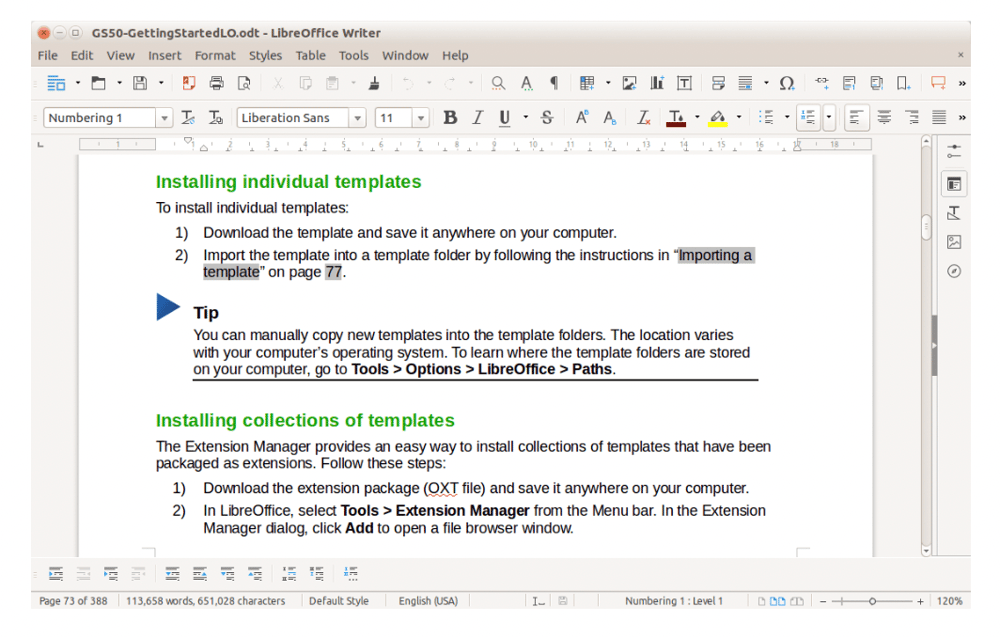Click the Clear Direct Formatting icon
This screenshot has height=637, width=1000.
(x=644, y=117)
